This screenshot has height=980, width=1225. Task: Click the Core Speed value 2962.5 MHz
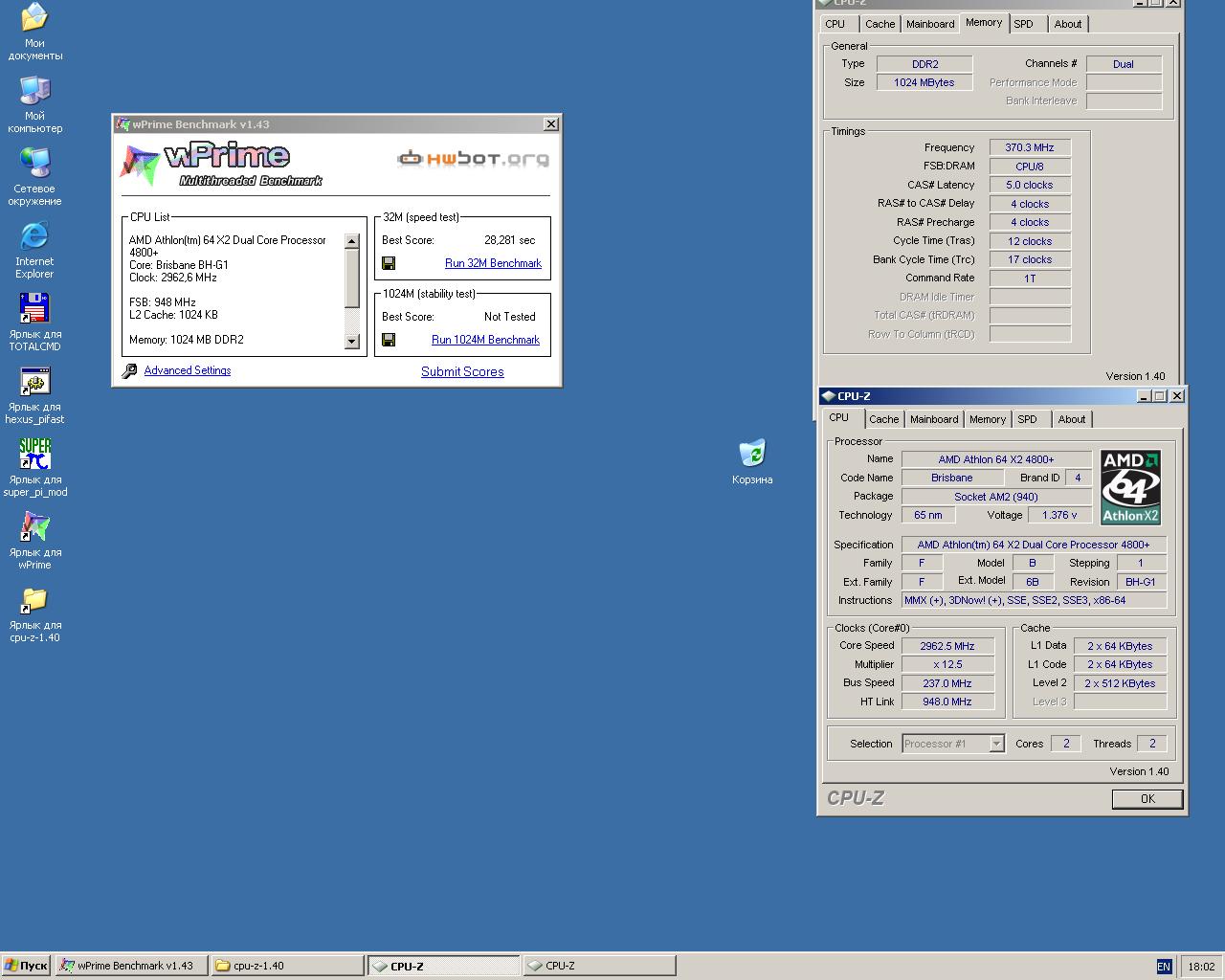click(947, 646)
